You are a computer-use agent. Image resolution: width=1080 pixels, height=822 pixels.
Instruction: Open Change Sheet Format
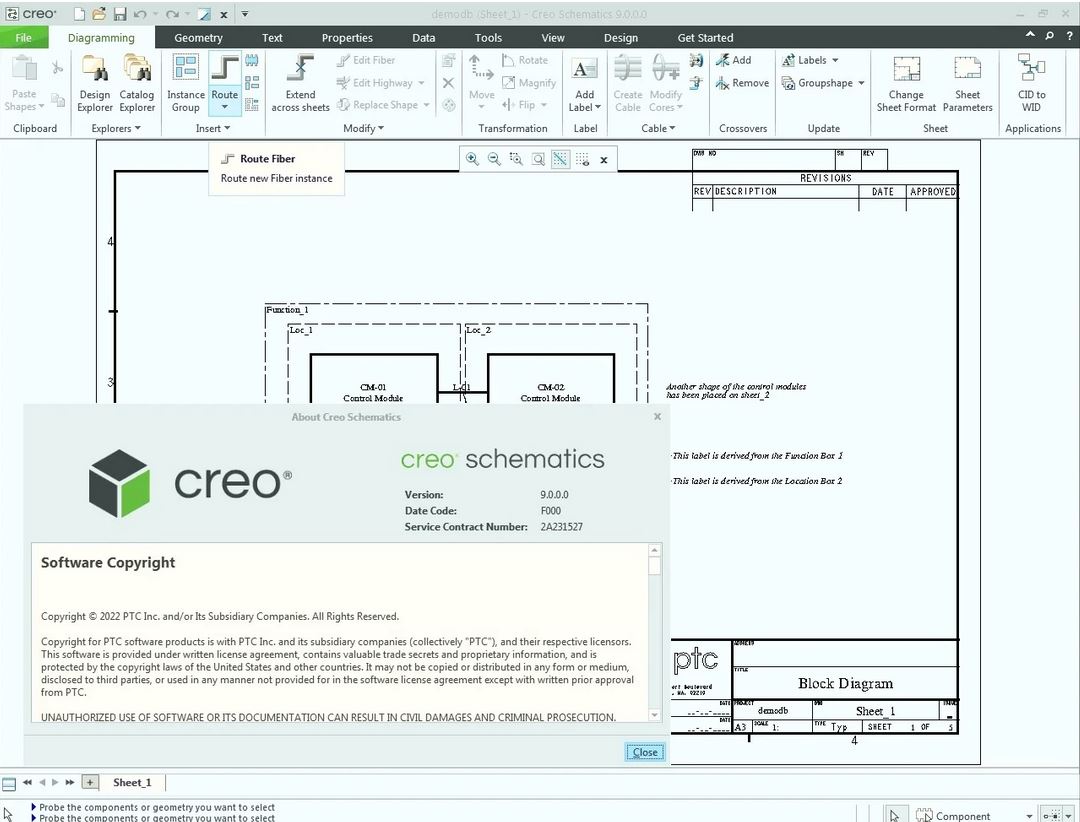[906, 83]
